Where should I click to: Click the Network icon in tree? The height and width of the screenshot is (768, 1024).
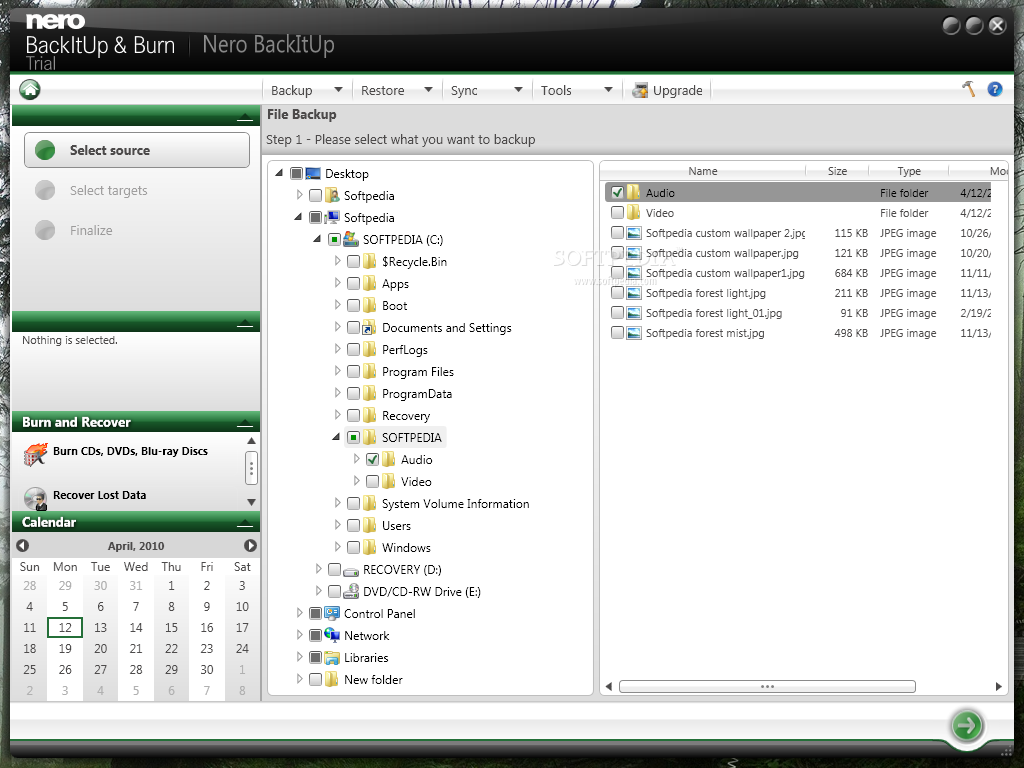point(332,635)
